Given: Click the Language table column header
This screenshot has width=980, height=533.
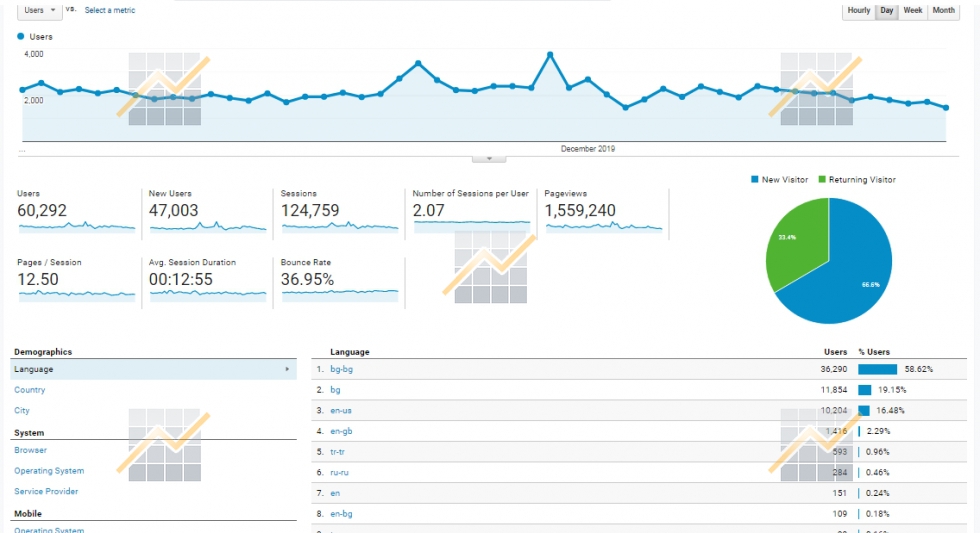Looking at the screenshot, I should (349, 352).
